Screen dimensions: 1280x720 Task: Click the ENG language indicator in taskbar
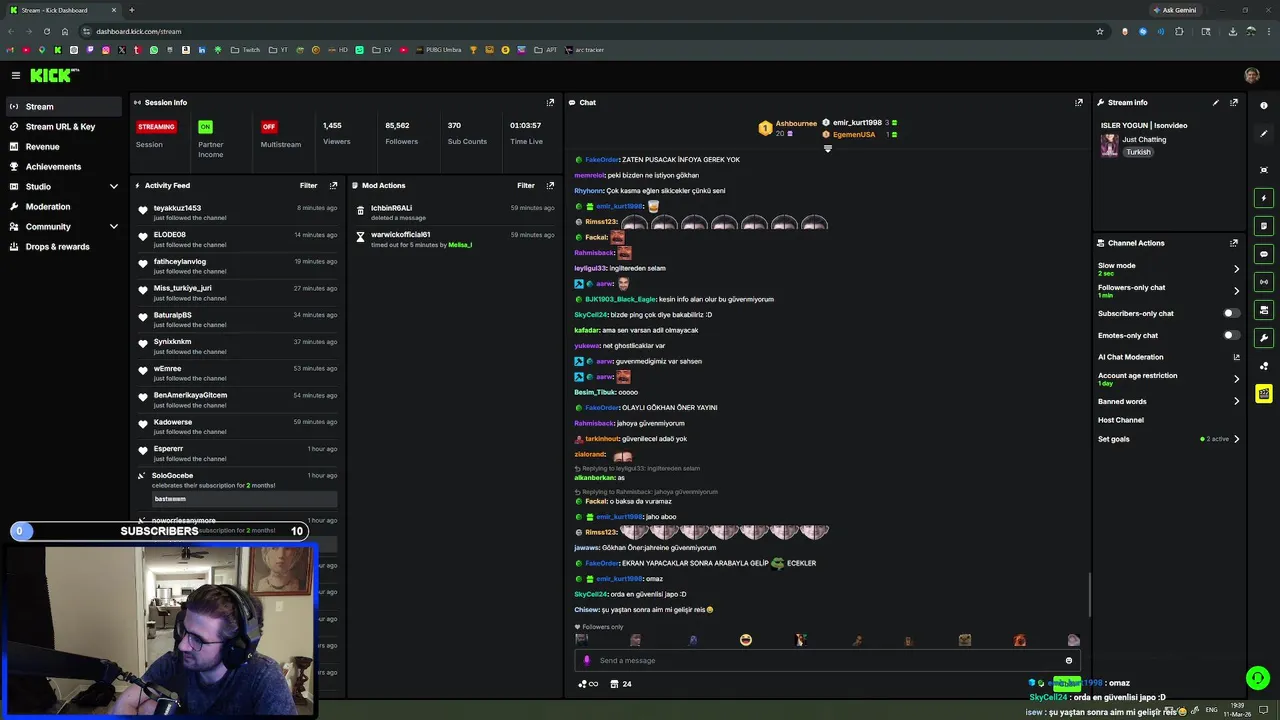click(x=1212, y=709)
